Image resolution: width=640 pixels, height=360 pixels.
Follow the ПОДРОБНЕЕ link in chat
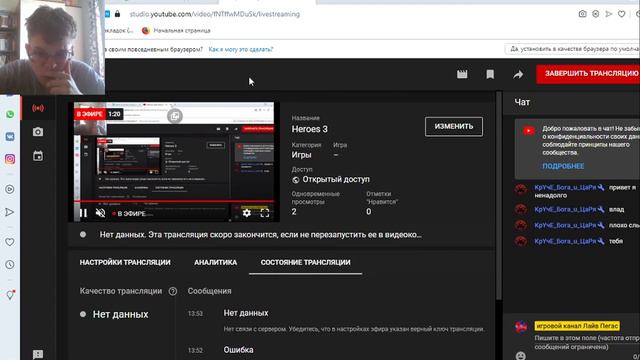(x=563, y=166)
